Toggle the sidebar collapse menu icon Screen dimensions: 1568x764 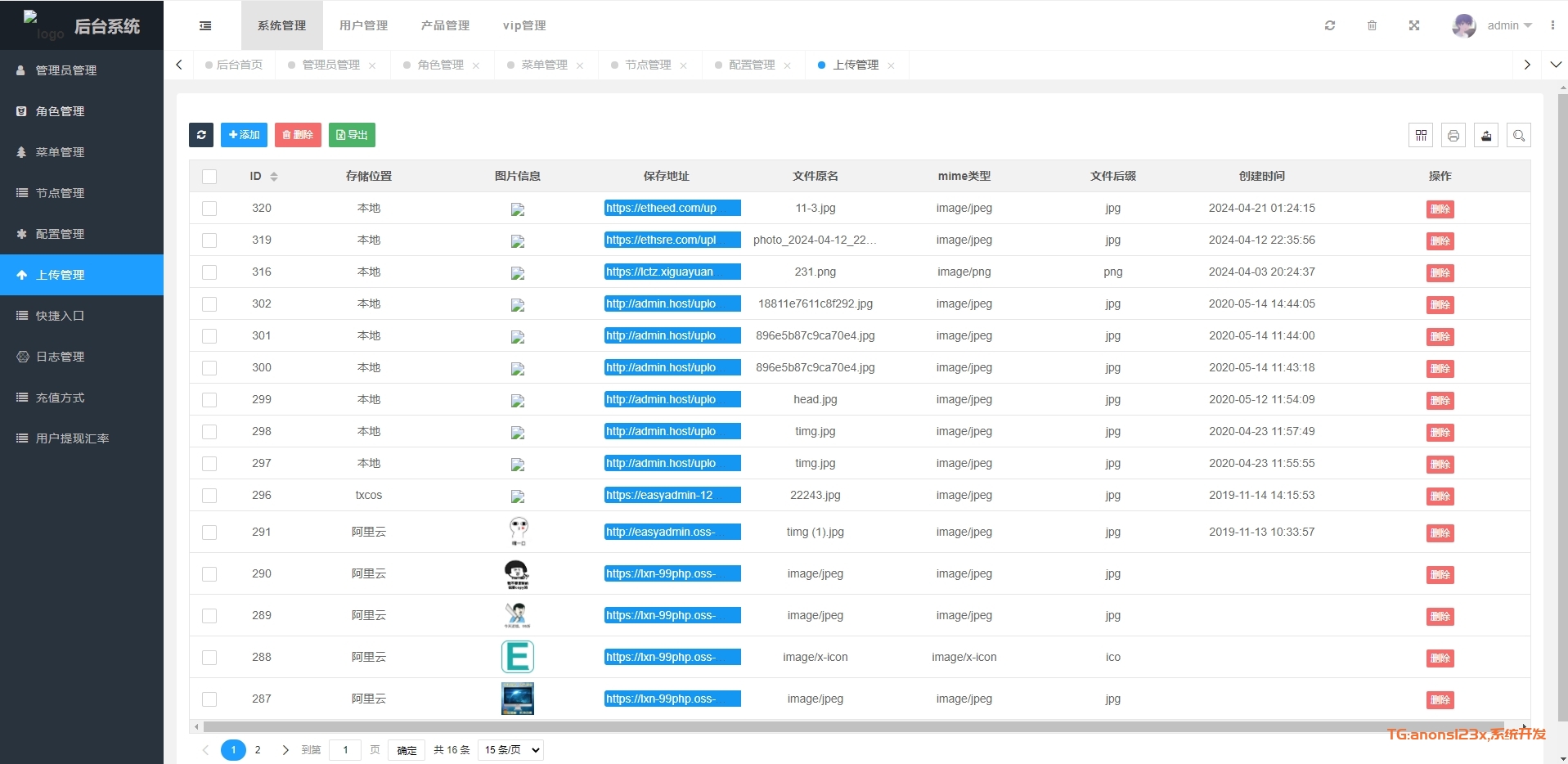(x=205, y=26)
